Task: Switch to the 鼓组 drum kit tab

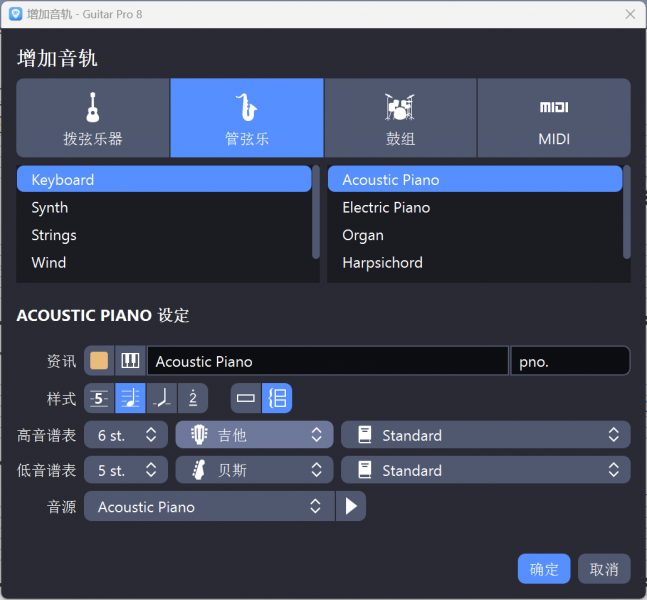Action: [400, 118]
